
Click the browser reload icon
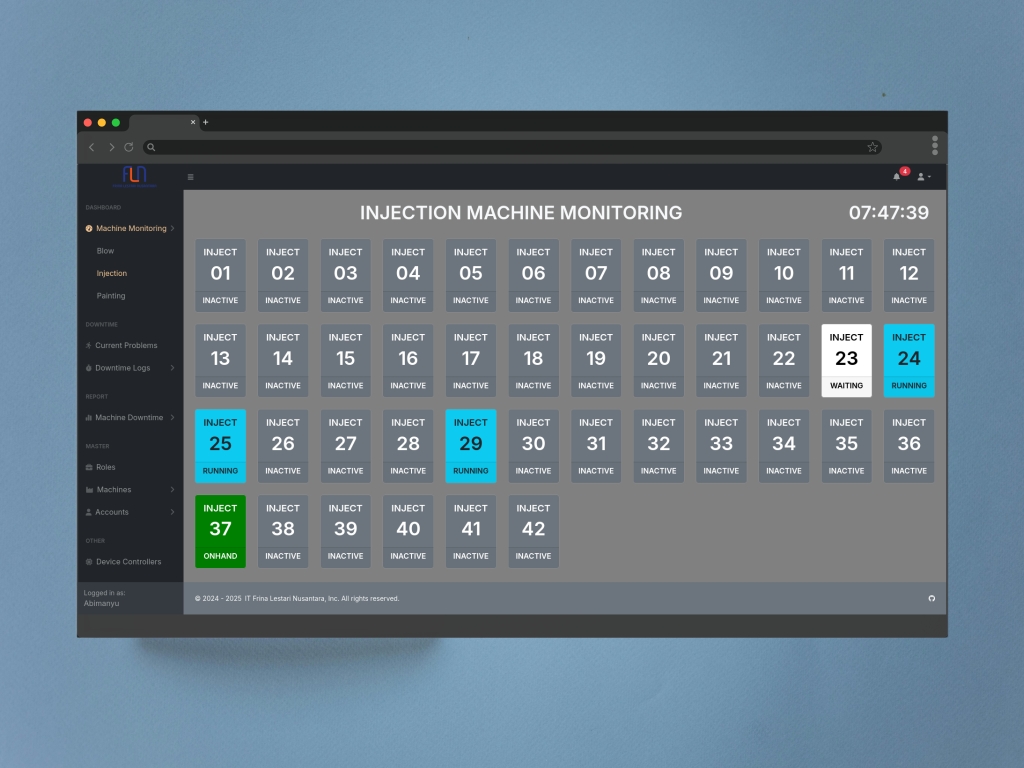[129, 147]
